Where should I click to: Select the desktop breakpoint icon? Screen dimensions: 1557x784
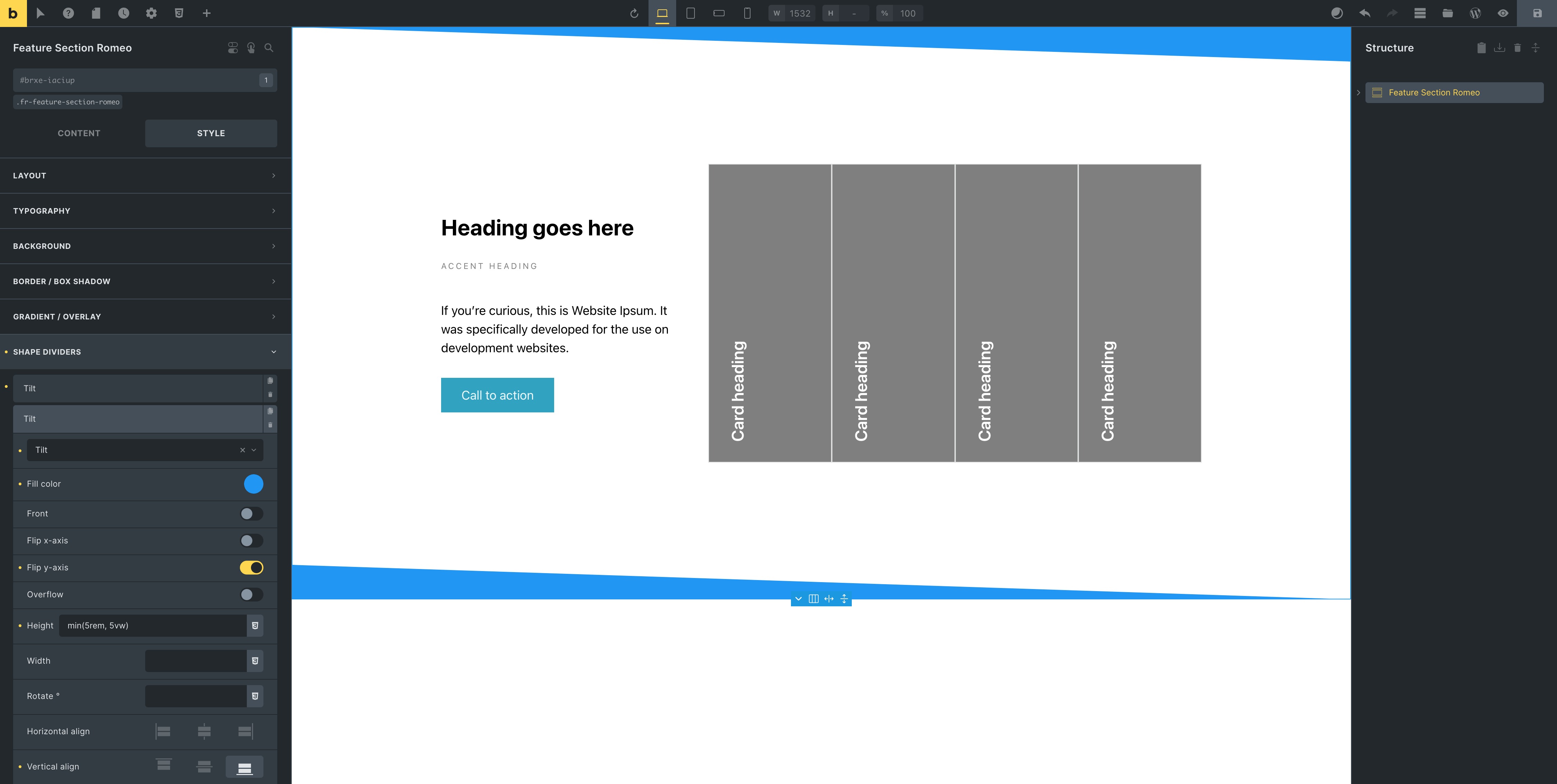click(662, 13)
